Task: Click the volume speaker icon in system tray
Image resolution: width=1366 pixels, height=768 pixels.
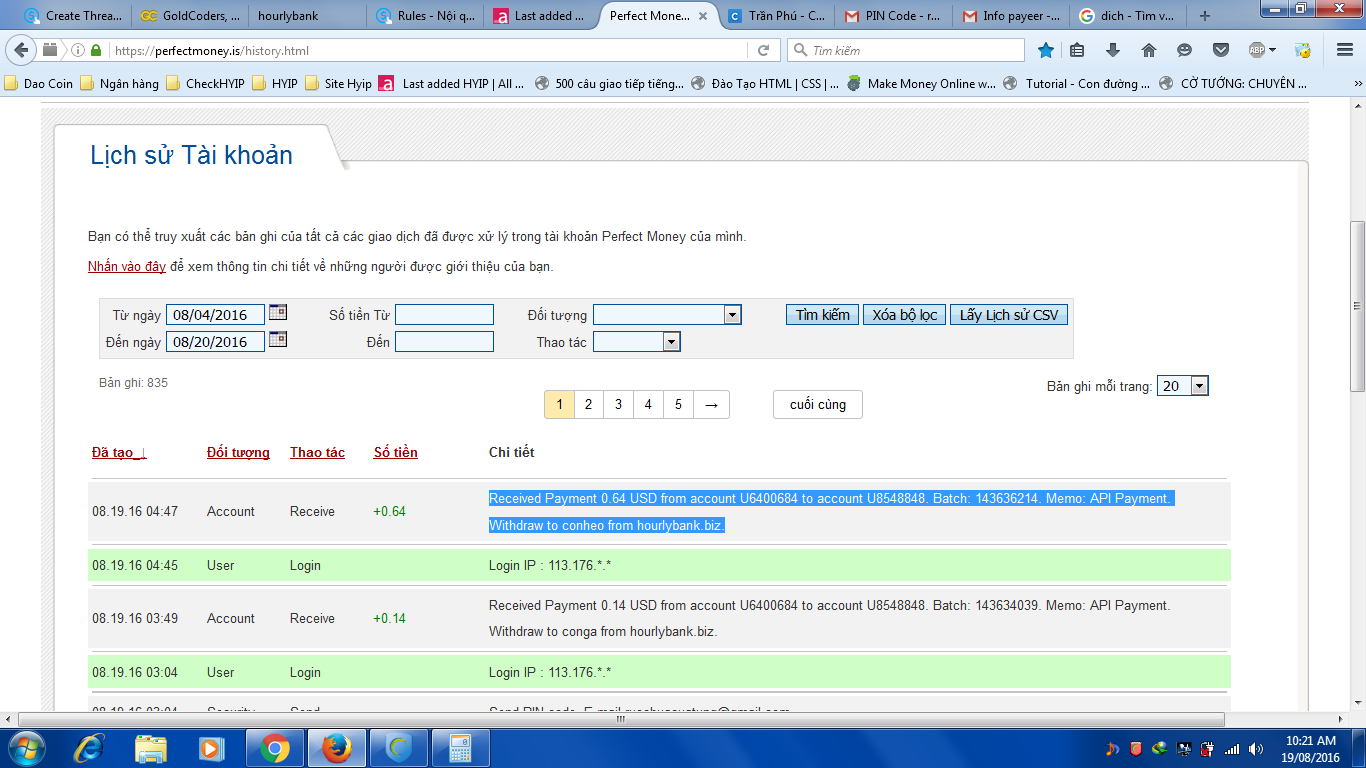Action: coord(1255,749)
